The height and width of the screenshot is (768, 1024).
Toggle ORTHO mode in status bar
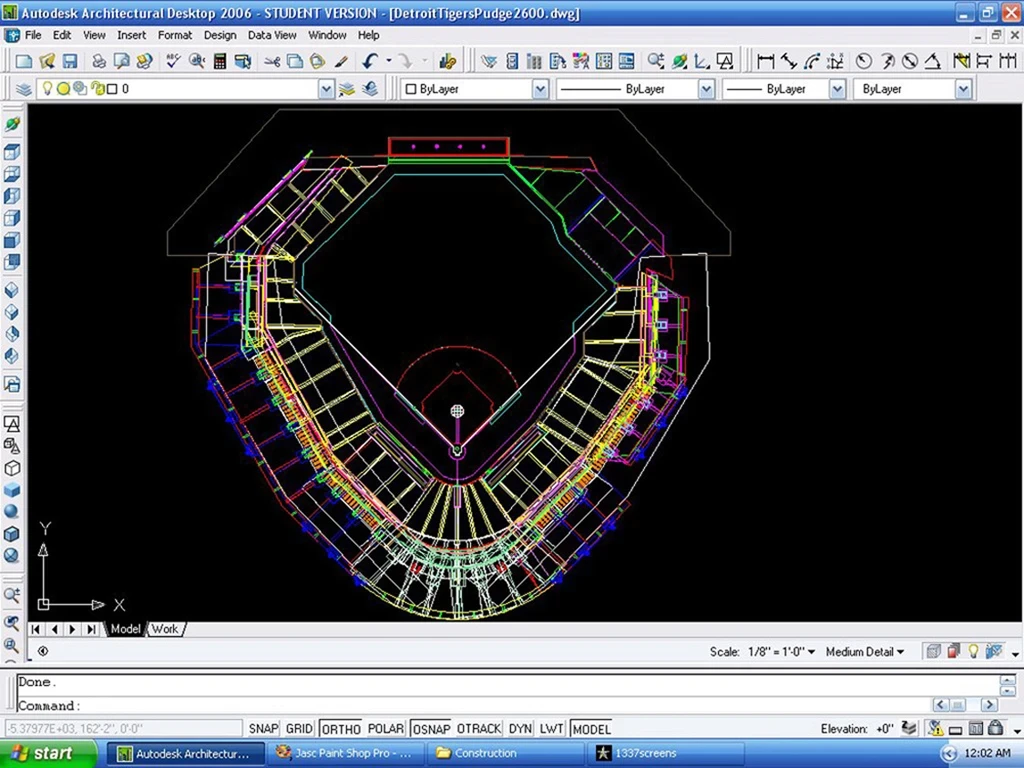point(340,729)
